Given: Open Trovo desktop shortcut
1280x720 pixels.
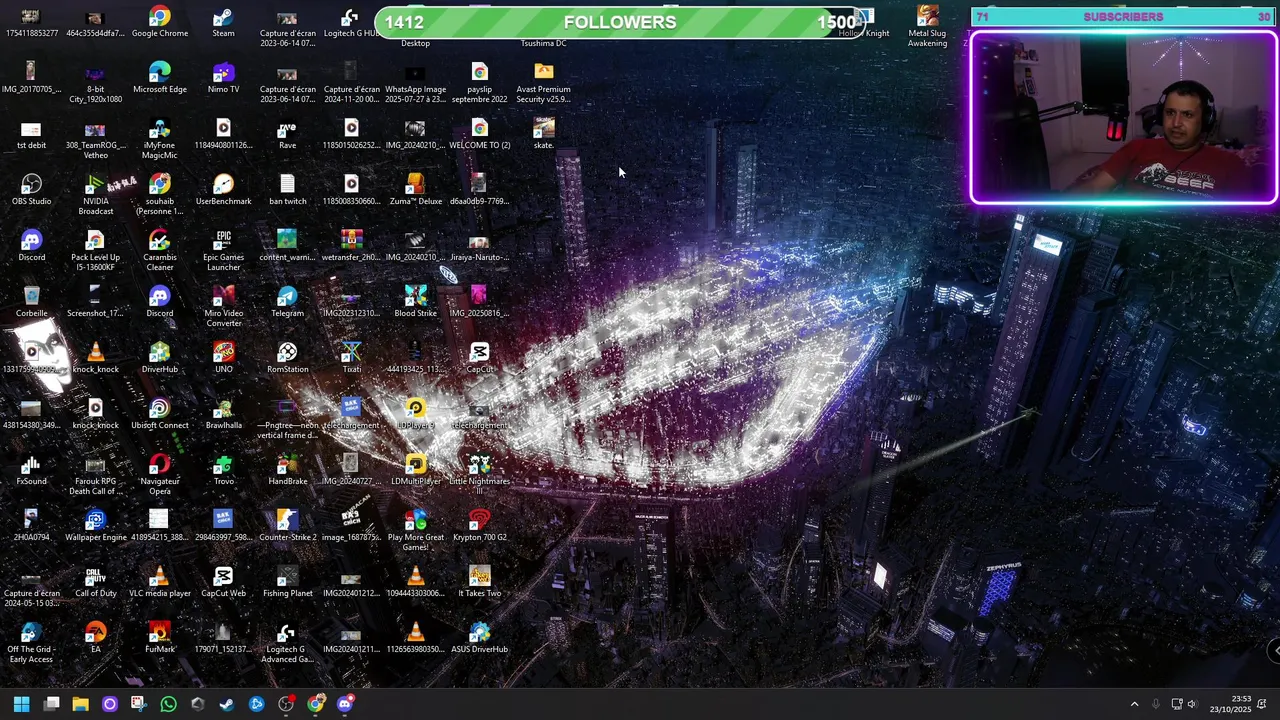Looking at the screenshot, I should click(224, 471).
